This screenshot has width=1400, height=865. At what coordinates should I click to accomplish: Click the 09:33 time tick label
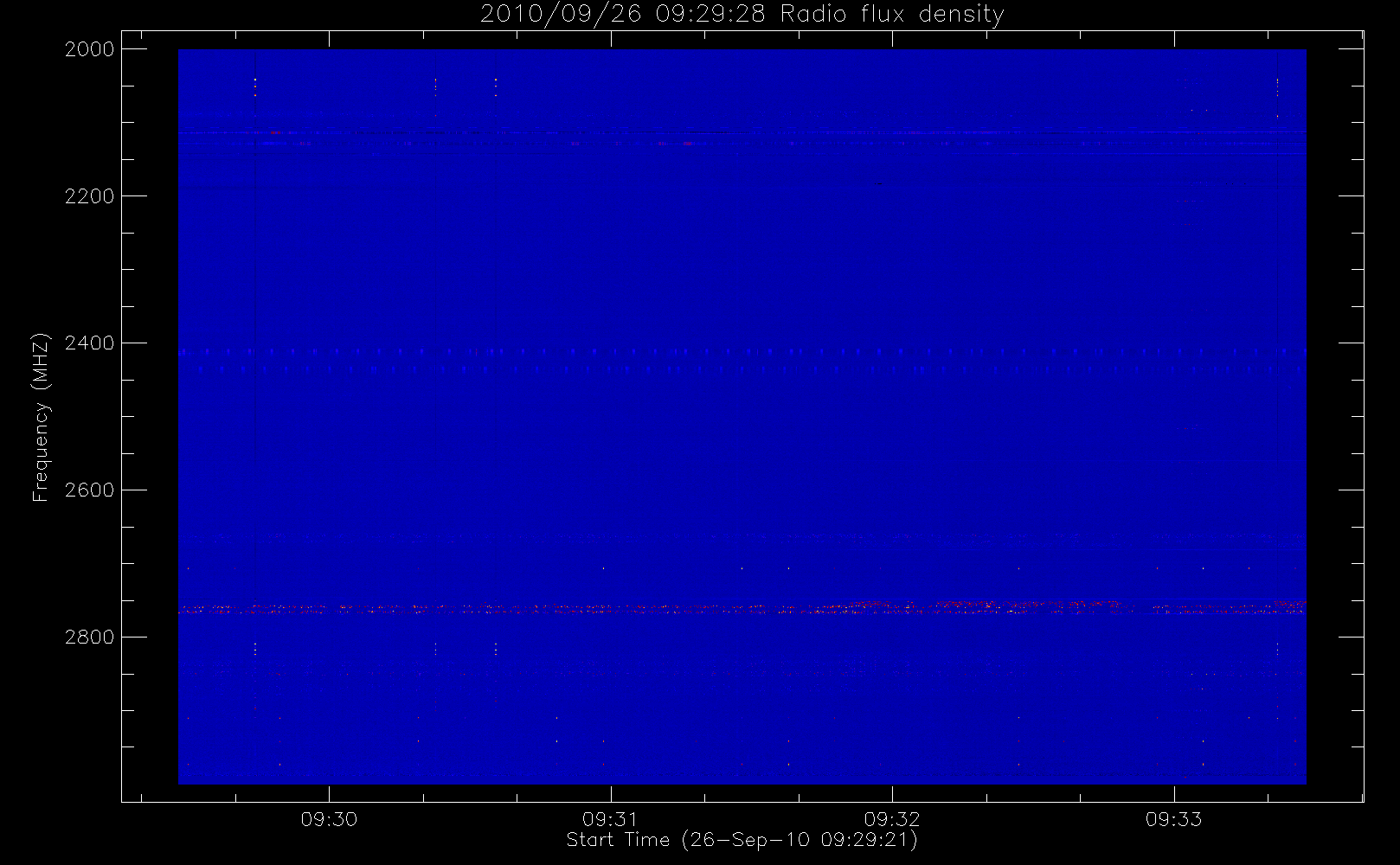click(1174, 819)
